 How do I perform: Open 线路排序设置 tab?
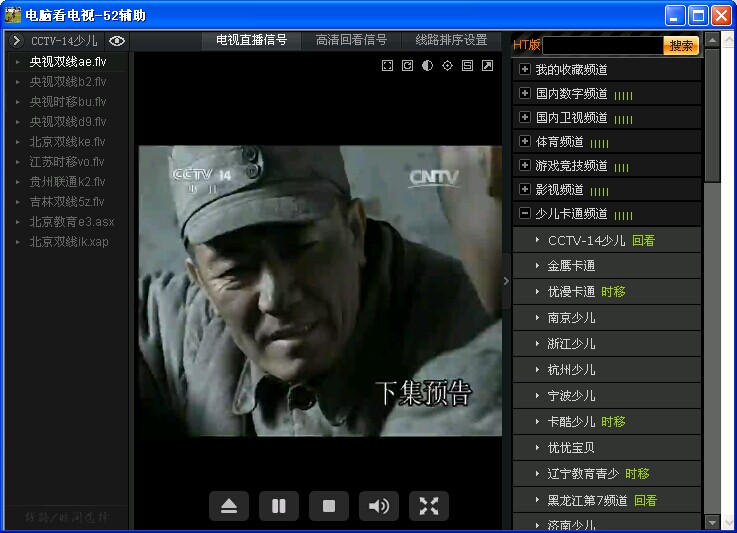(x=451, y=40)
